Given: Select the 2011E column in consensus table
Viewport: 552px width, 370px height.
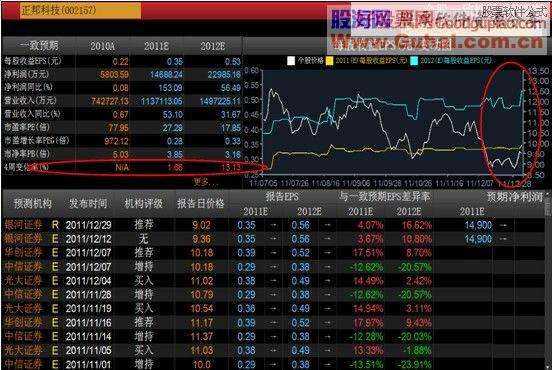Looking at the screenshot, I should [156, 46].
